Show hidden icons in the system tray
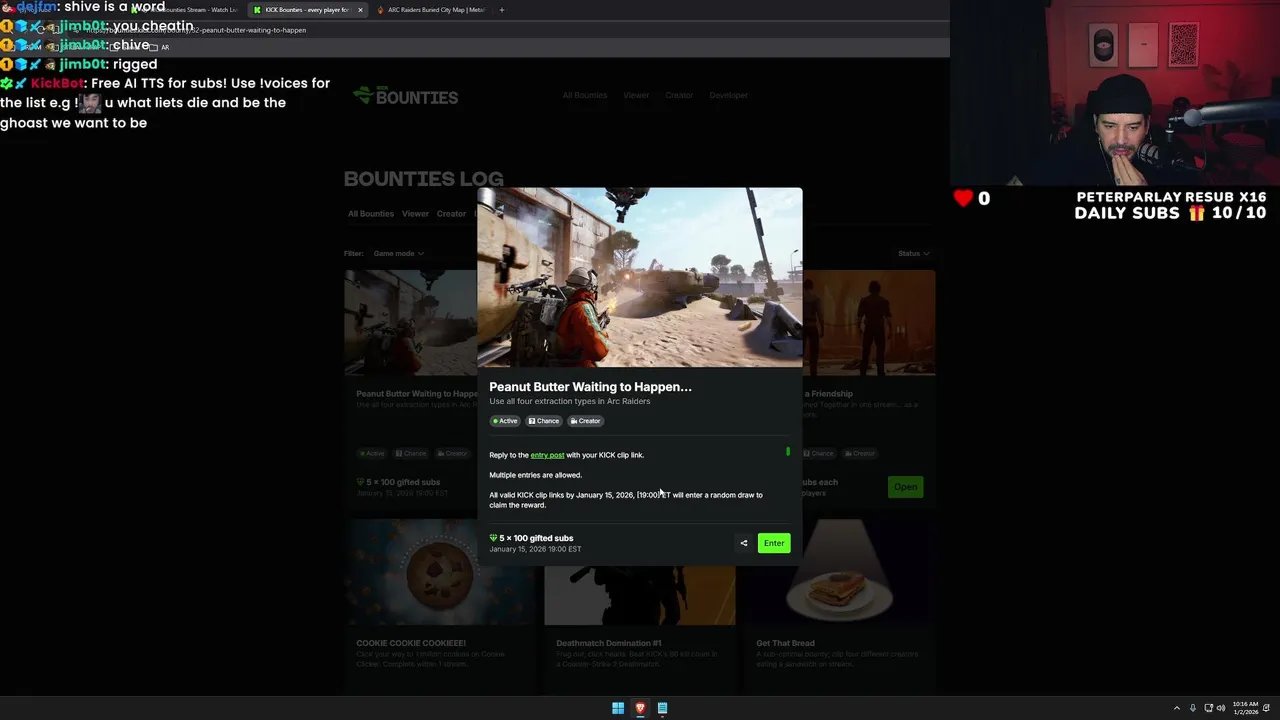Screen dimensions: 1280x720 (x=1176, y=708)
